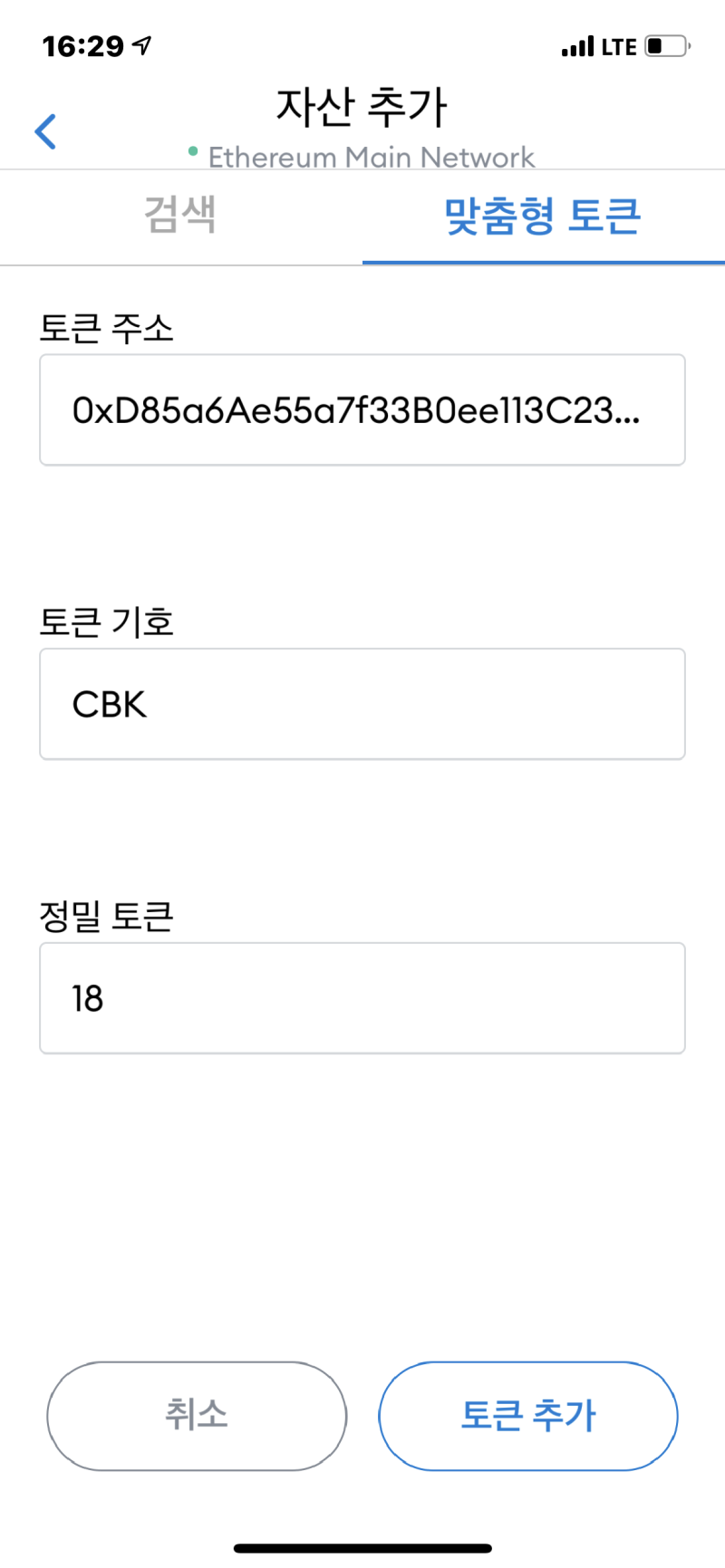
Task: Tap the back arrow chevron
Action: coord(45,131)
